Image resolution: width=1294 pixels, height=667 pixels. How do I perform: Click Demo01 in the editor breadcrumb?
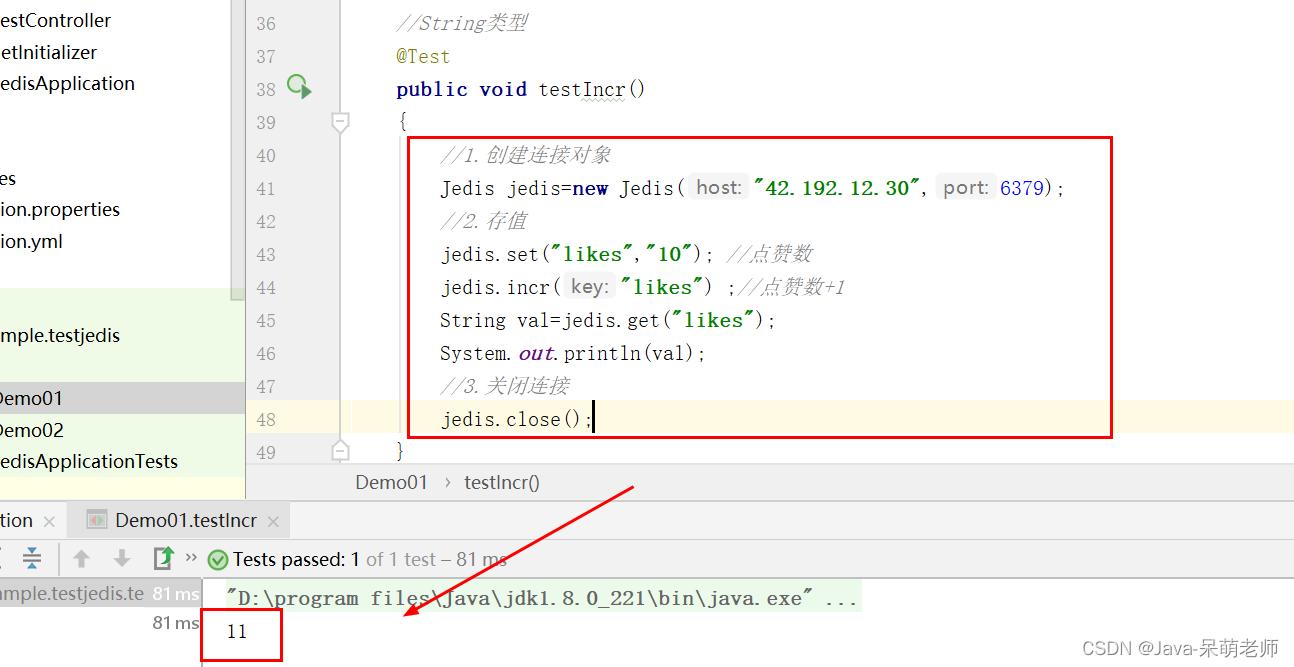pyautogui.click(x=391, y=482)
